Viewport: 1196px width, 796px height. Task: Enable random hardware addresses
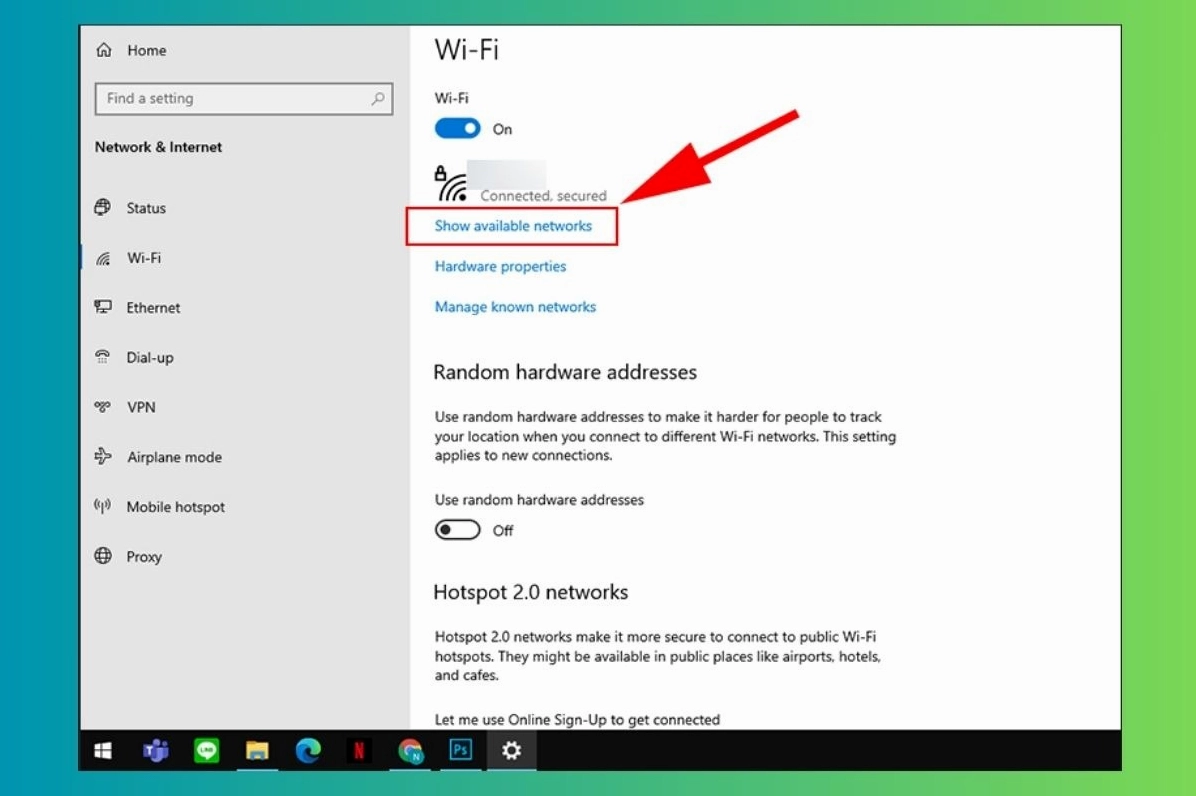coord(457,530)
